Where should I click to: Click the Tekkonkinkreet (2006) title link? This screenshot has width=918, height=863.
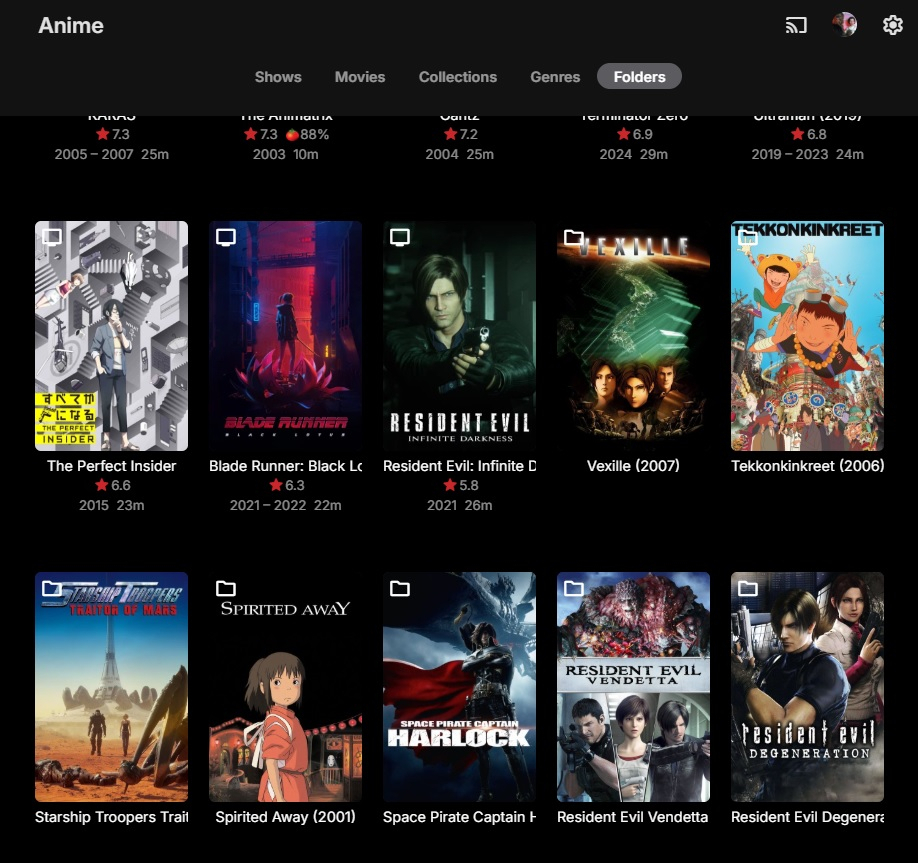tap(807, 466)
